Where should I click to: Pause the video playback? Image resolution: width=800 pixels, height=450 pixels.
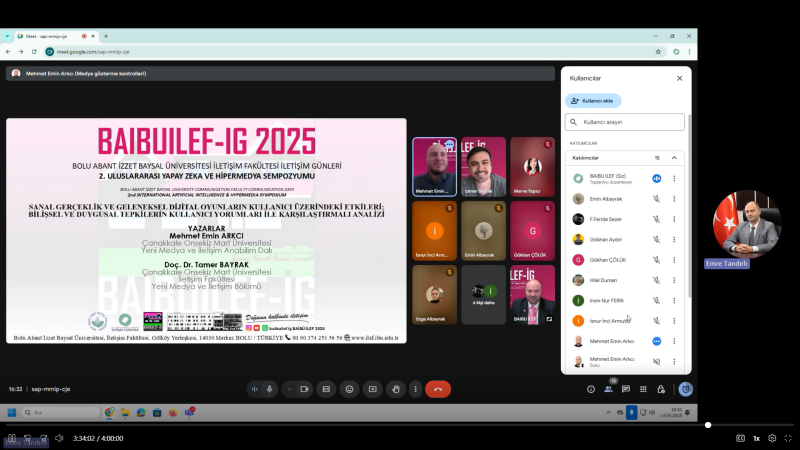(11, 438)
